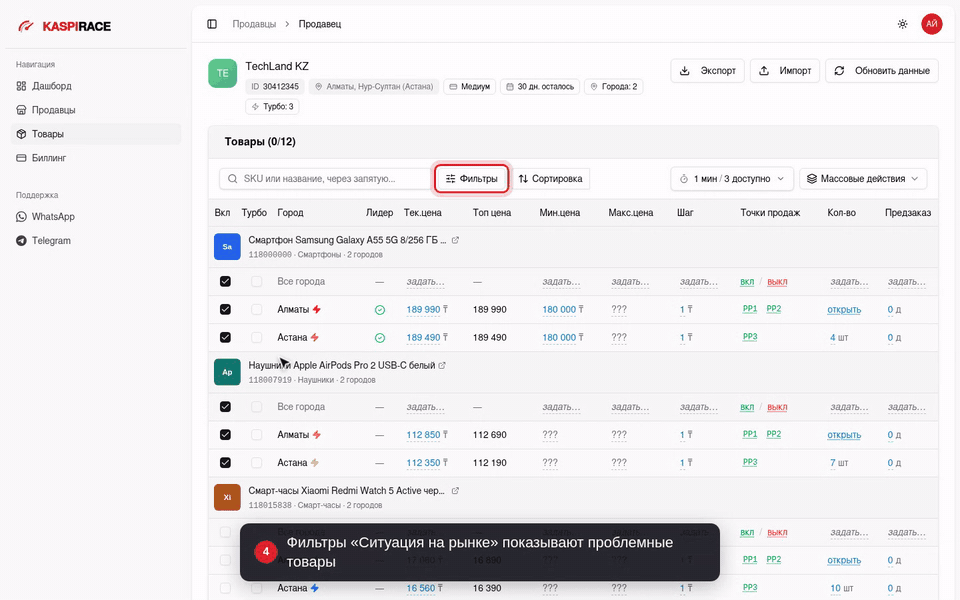
Task: Edit quantity 7 шт in AirPods Астана row
Action: click(839, 463)
